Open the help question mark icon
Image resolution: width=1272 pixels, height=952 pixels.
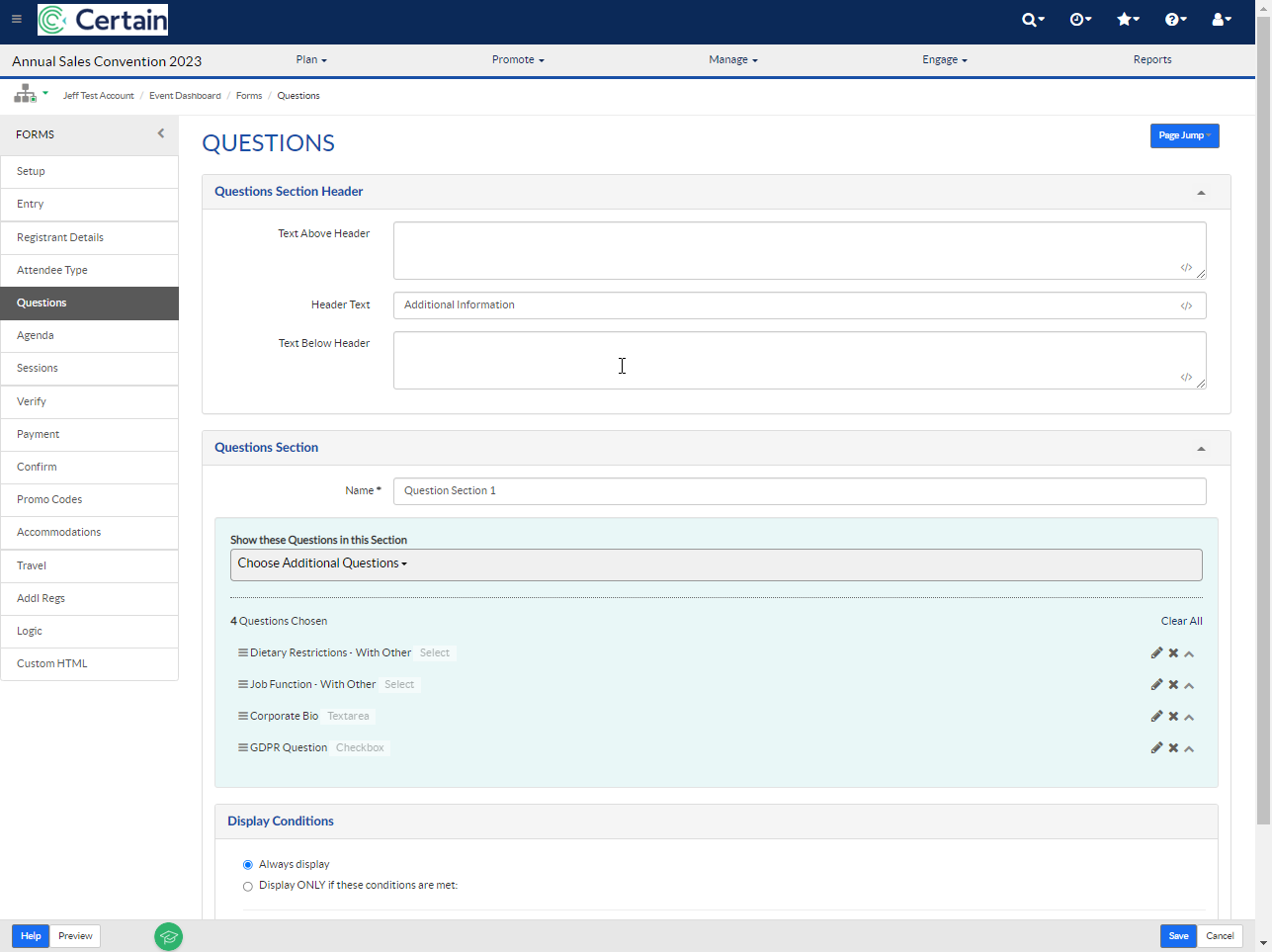point(1175,20)
